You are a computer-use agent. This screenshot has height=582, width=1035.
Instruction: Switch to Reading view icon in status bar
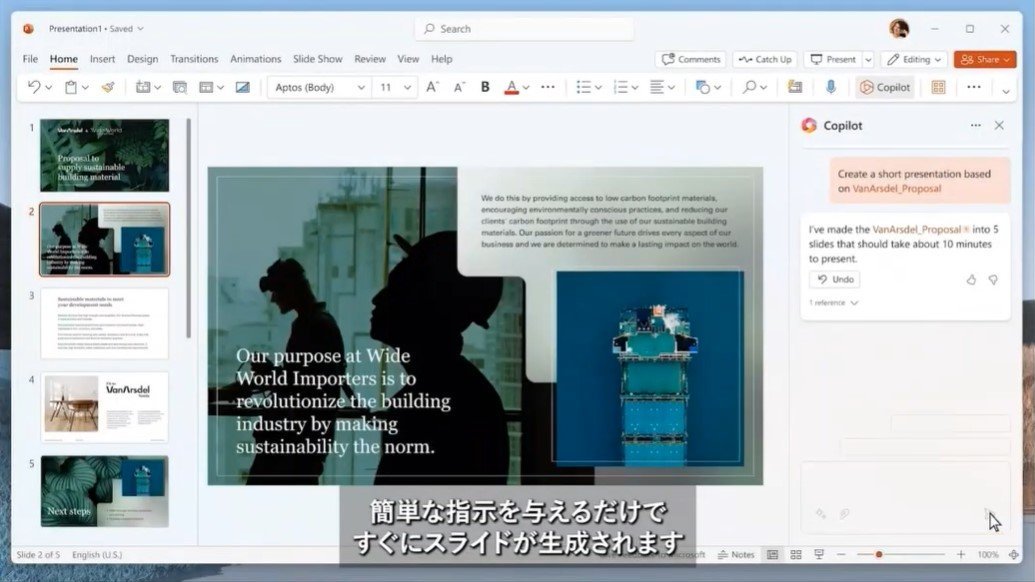pyautogui.click(x=819, y=555)
